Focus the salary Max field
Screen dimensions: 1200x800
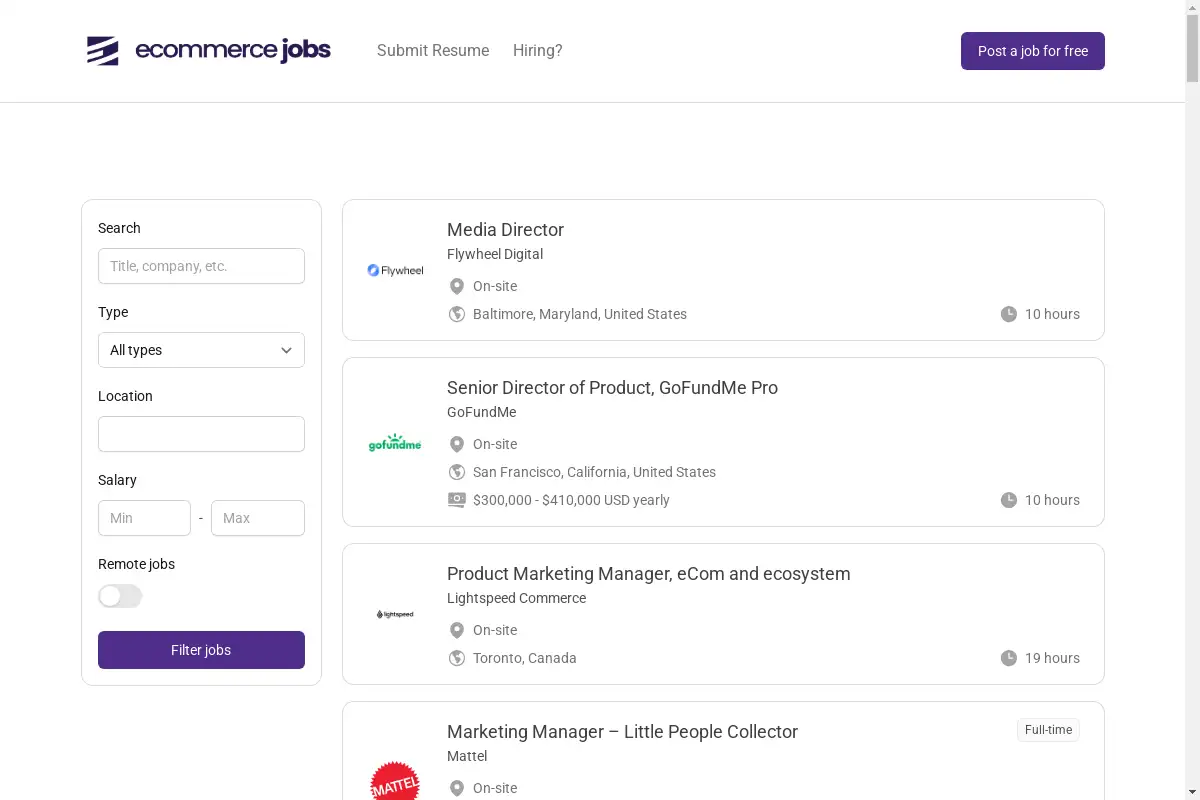[258, 518]
